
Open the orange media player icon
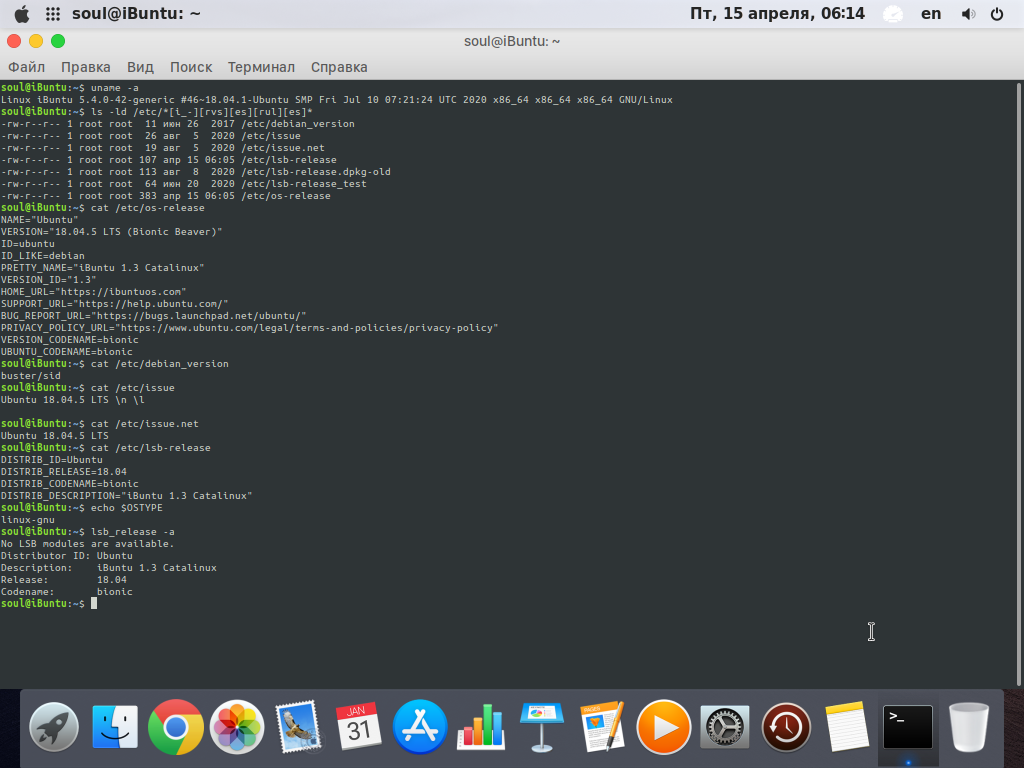pyautogui.click(x=664, y=727)
